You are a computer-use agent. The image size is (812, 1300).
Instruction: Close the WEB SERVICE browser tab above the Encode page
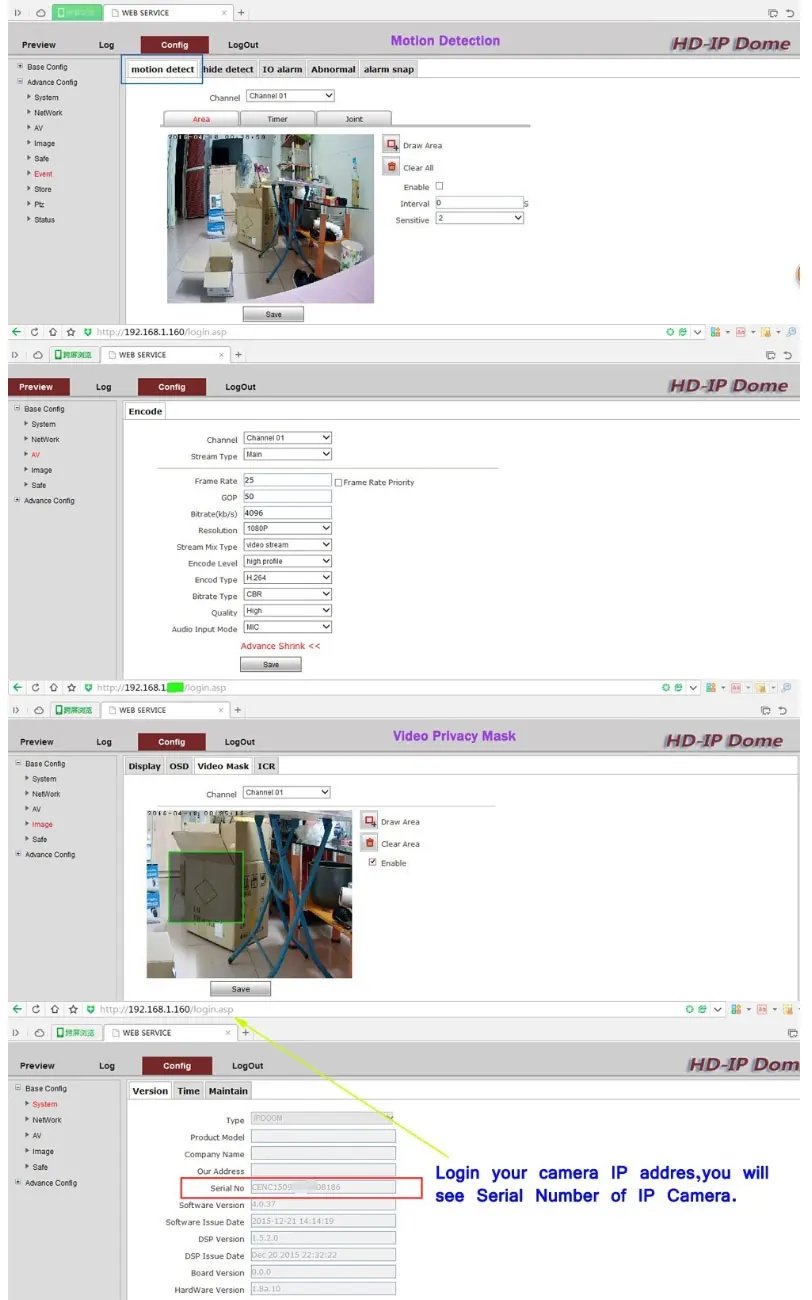[x=221, y=354]
